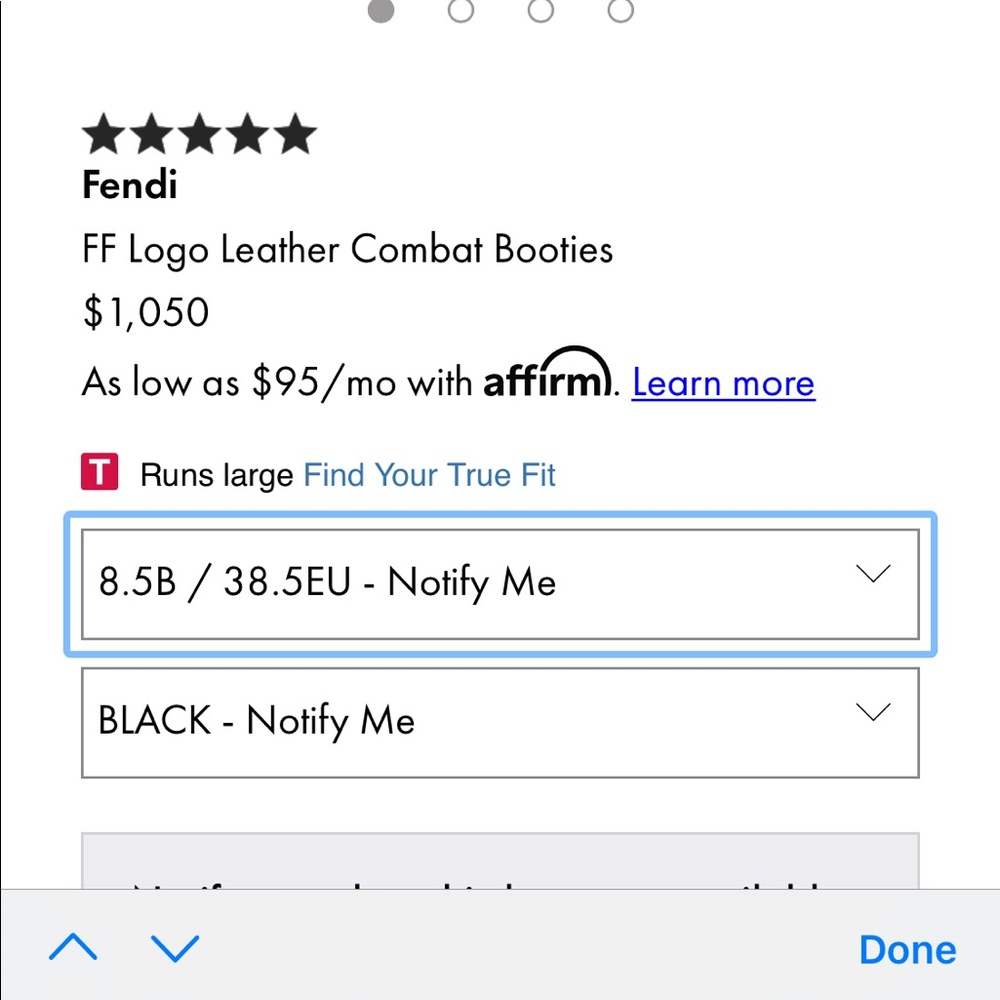1000x1000 pixels.
Task: Click the middle star to change rating
Action: pos(200,131)
